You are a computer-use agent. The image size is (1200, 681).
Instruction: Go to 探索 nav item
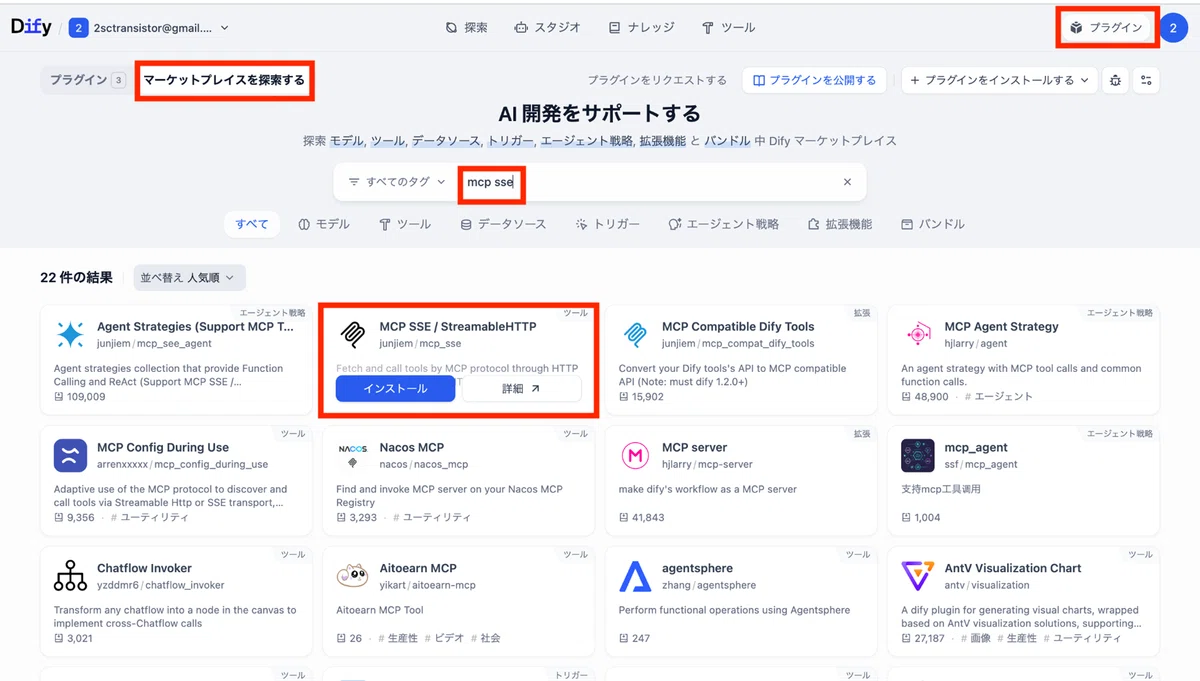(466, 28)
